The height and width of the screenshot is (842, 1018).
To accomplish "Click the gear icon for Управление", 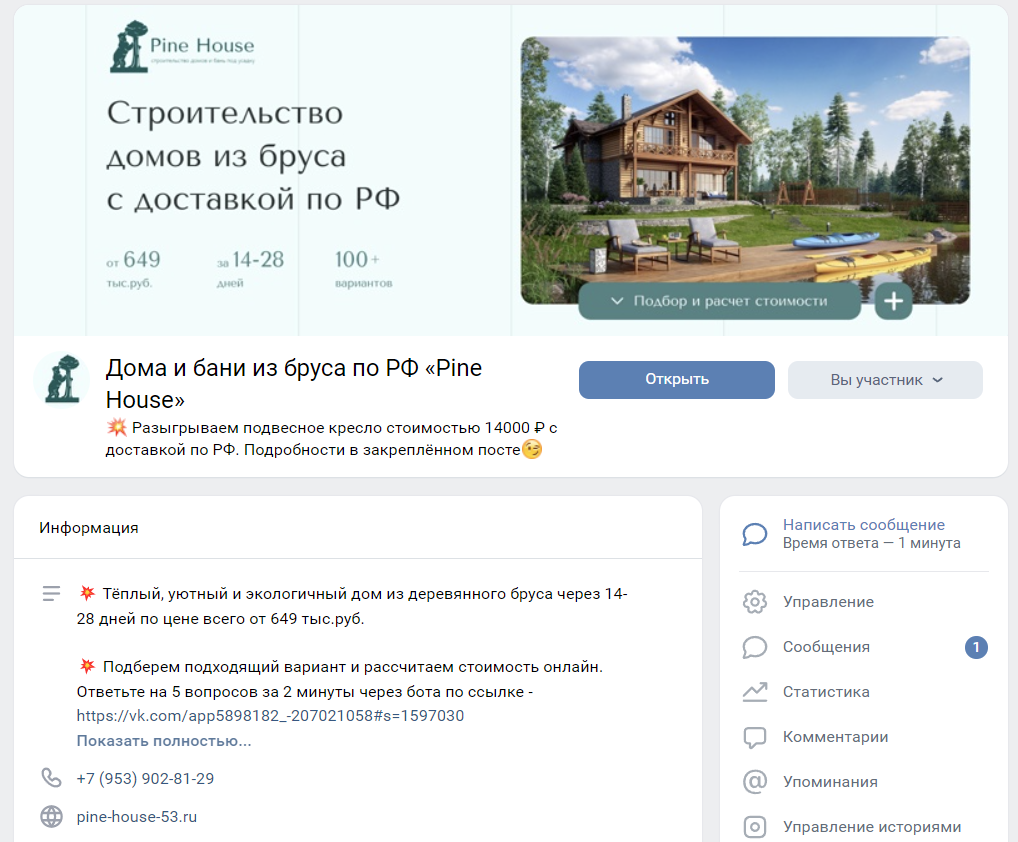I will [x=754, y=602].
